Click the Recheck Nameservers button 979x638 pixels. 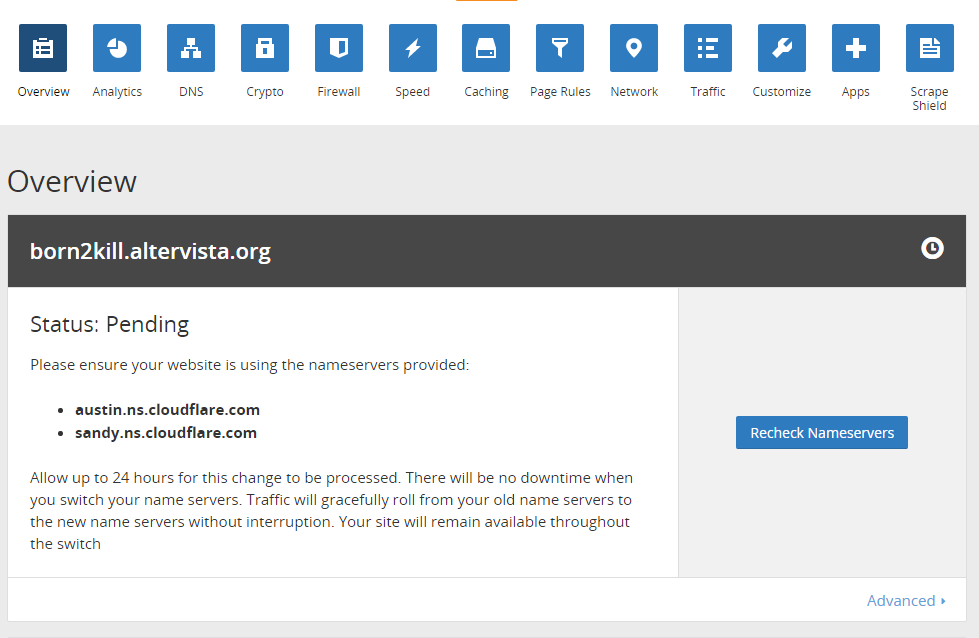(822, 433)
